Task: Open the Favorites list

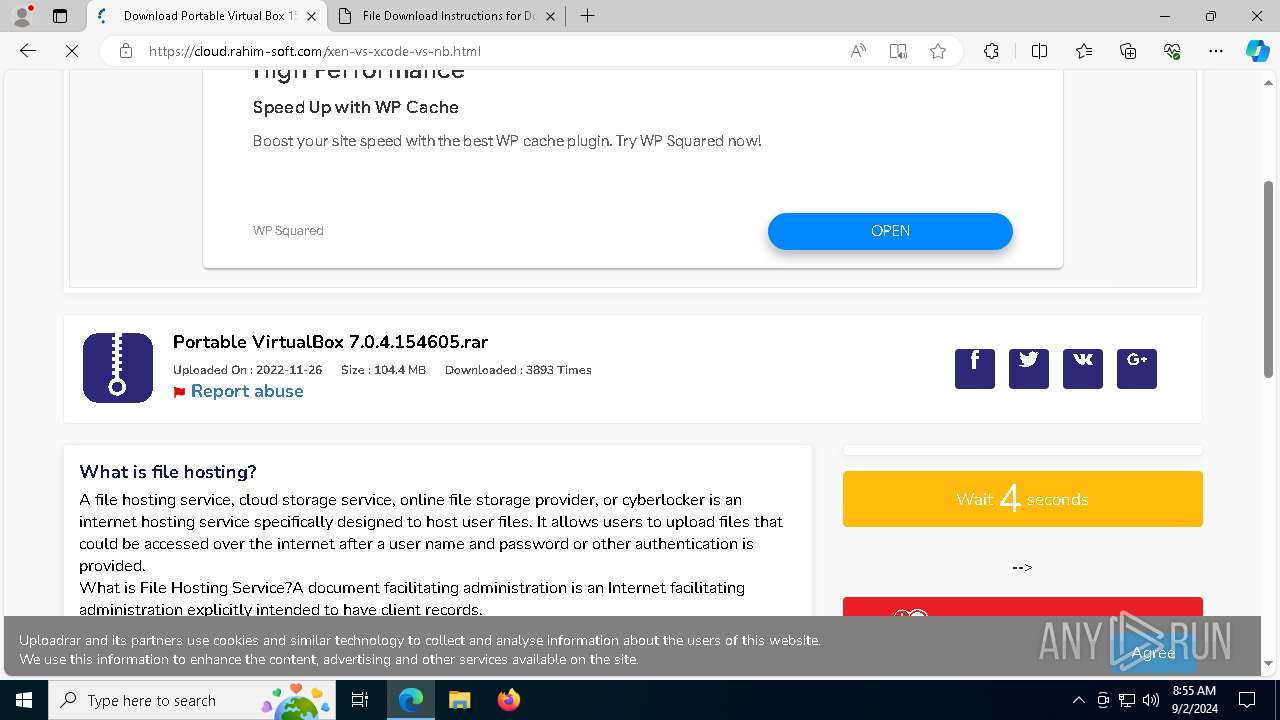Action: click(1084, 51)
